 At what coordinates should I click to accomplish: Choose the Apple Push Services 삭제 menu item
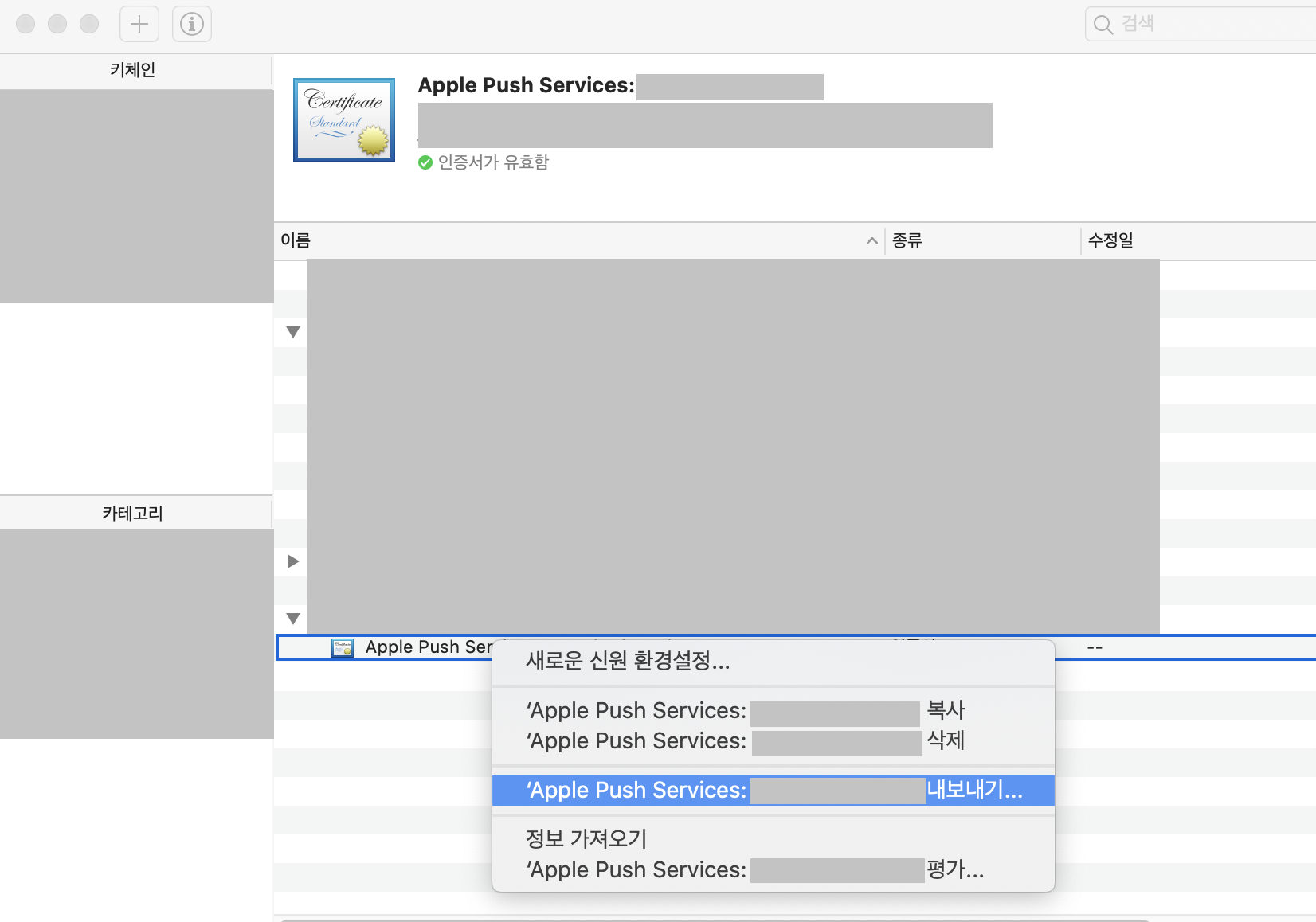point(773,740)
